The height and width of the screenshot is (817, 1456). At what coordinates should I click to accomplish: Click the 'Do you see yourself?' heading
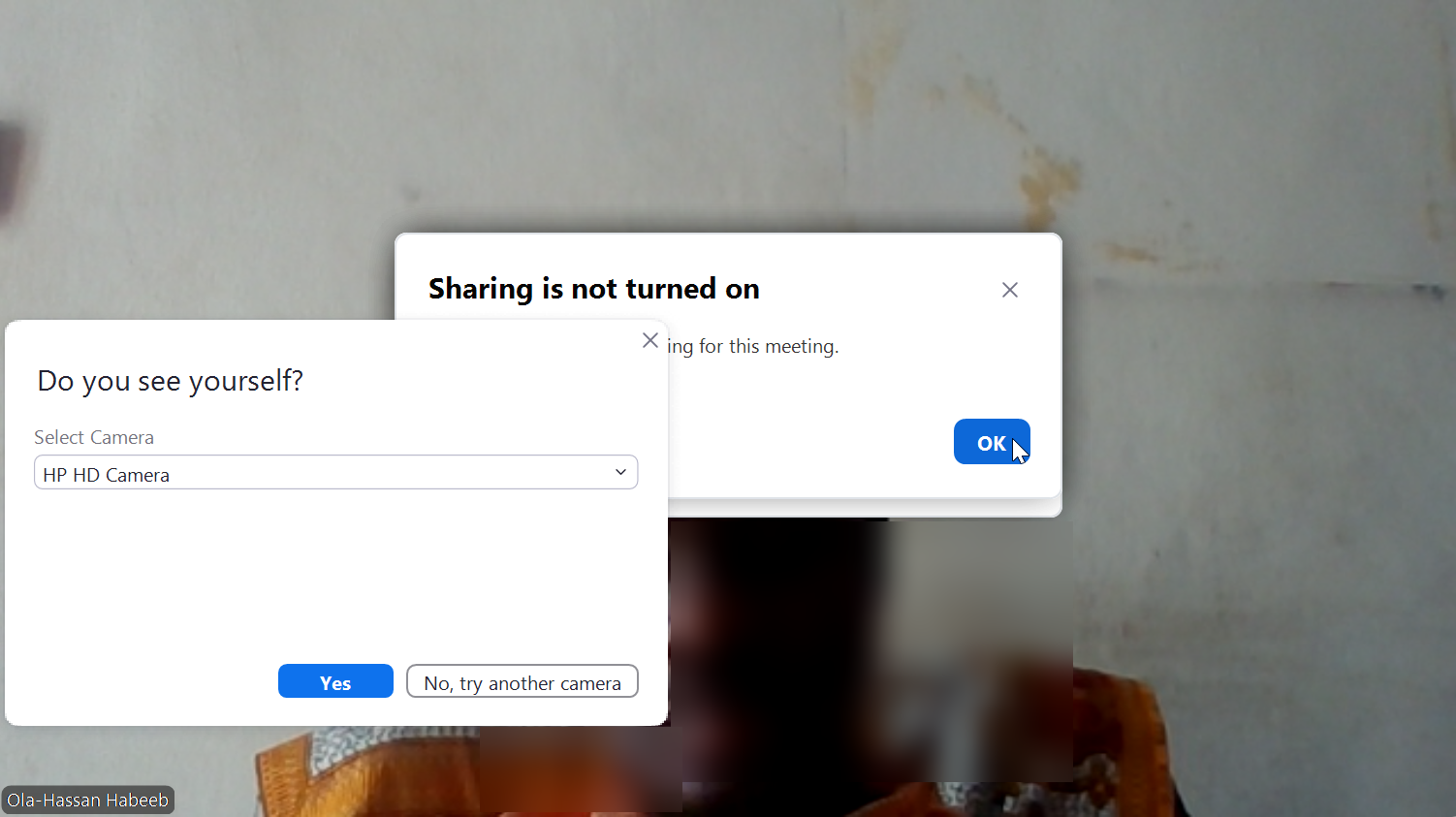click(x=171, y=381)
